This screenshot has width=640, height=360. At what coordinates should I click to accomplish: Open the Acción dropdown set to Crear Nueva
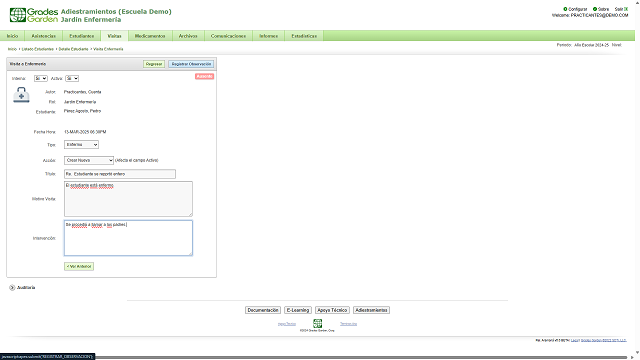click(x=89, y=160)
